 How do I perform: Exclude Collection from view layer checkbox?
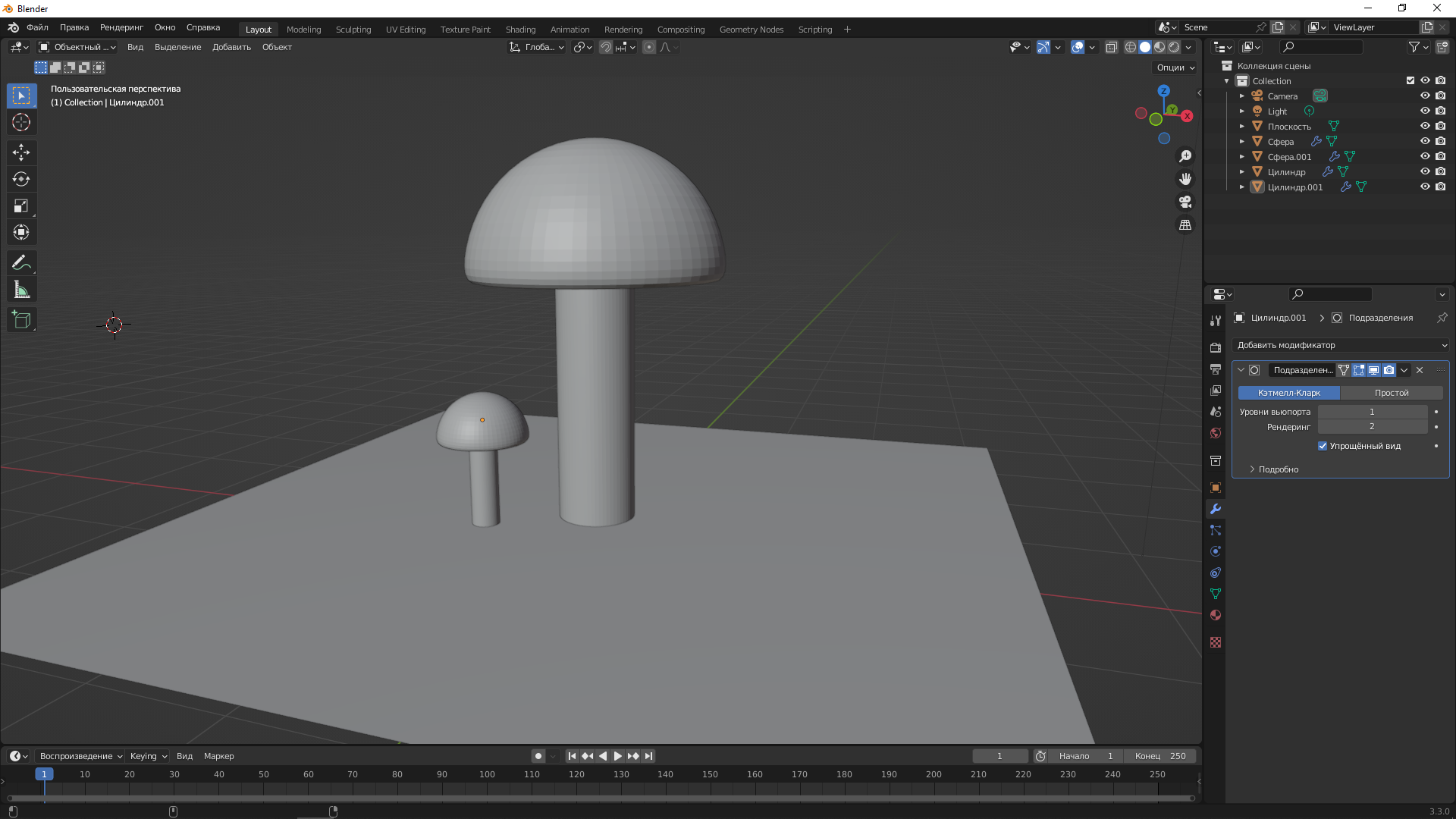[1410, 80]
